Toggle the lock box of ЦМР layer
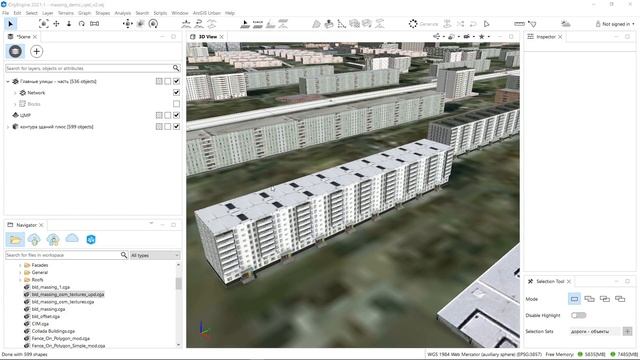This screenshot has width=640, height=360. point(168,116)
